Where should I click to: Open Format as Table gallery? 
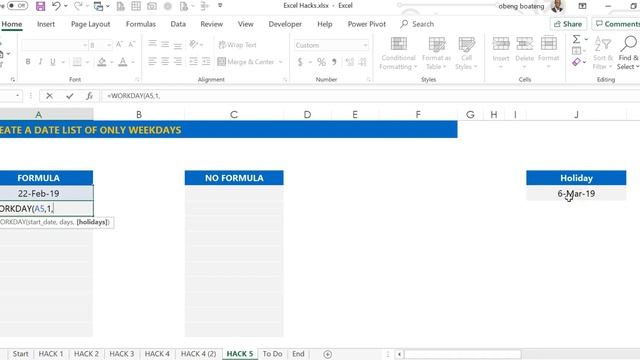(x=436, y=53)
